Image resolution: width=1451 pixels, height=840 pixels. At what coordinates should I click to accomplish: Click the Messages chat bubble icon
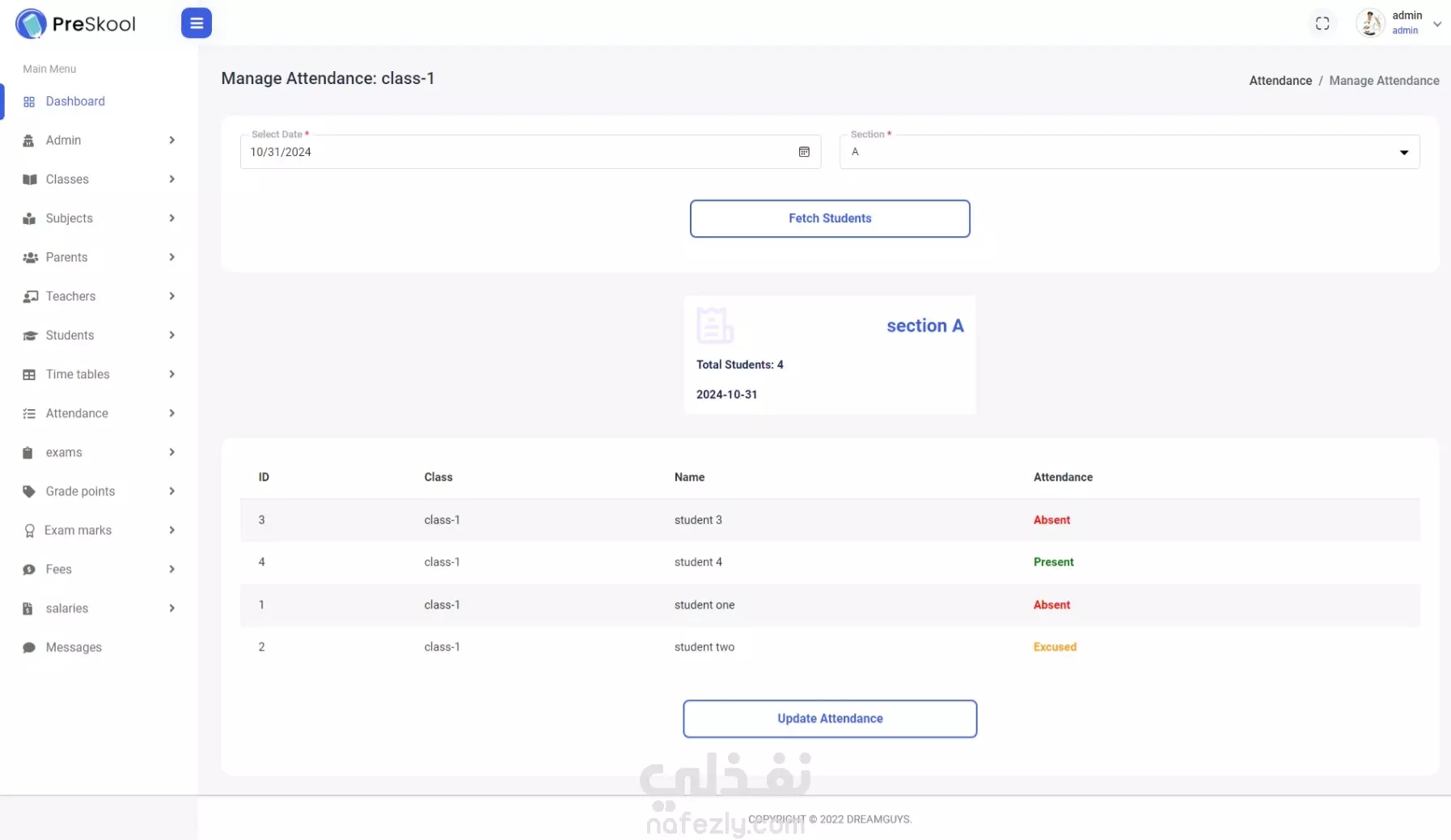click(29, 648)
